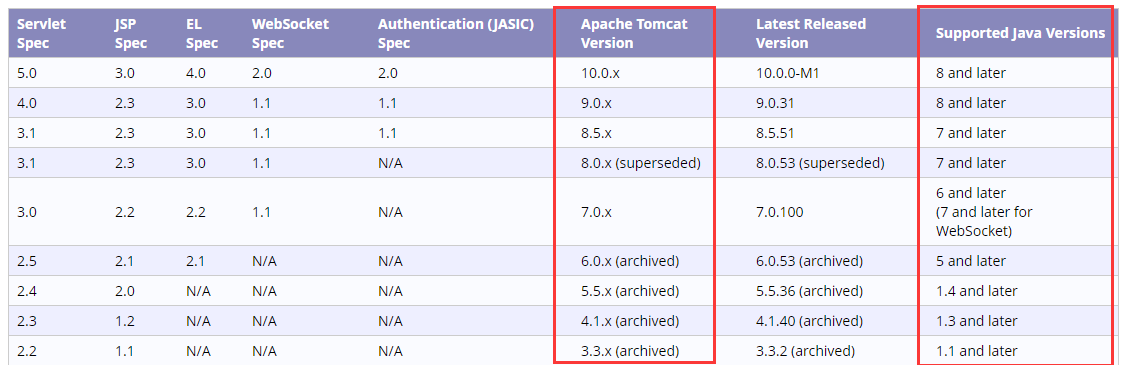This screenshot has height=365, width=1133.
Task: Click the '6 and later (7 and later for WebSocket)' cell
Action: tap(983, 212)
